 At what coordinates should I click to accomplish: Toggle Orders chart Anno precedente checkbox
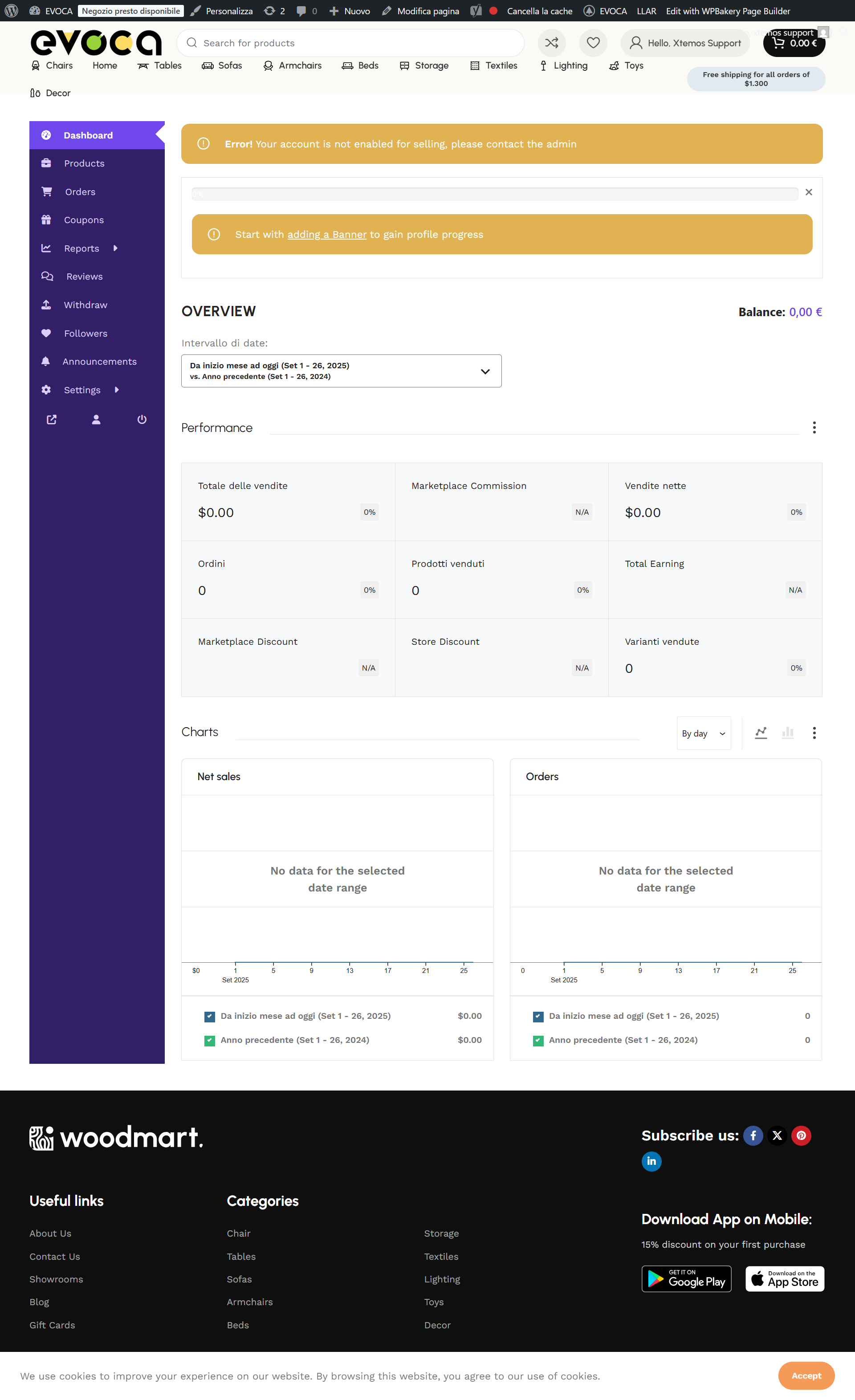pyautogui.click(x=538, y=1040)
